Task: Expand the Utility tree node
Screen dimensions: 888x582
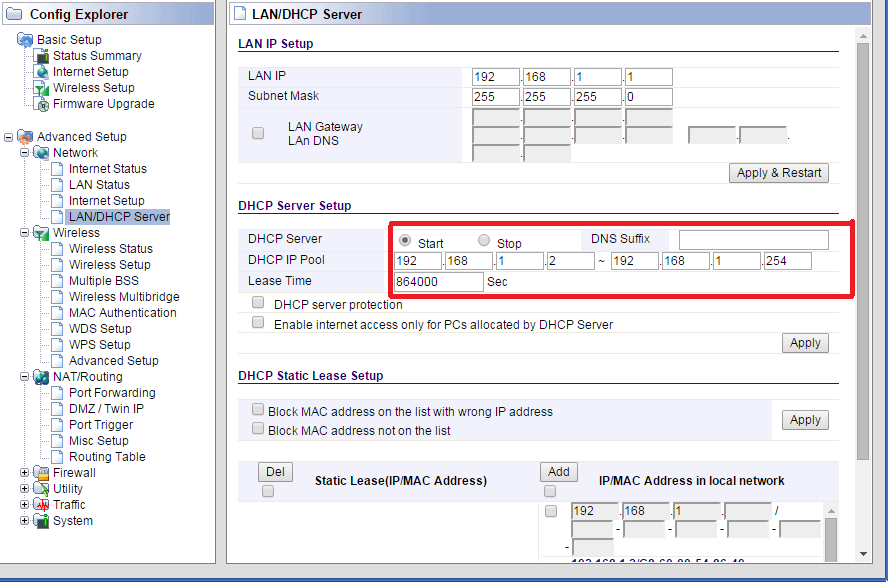Action: (24, 489)
